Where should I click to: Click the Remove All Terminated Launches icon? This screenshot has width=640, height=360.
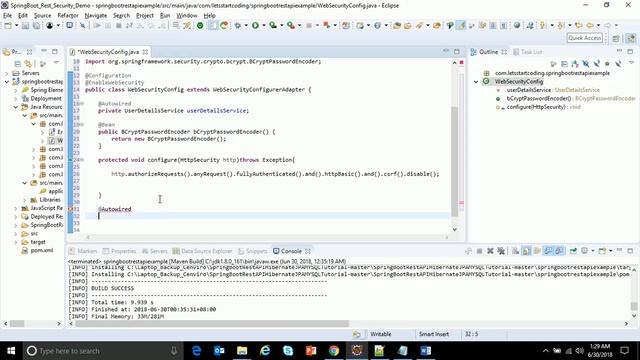(x=501, y=251)
